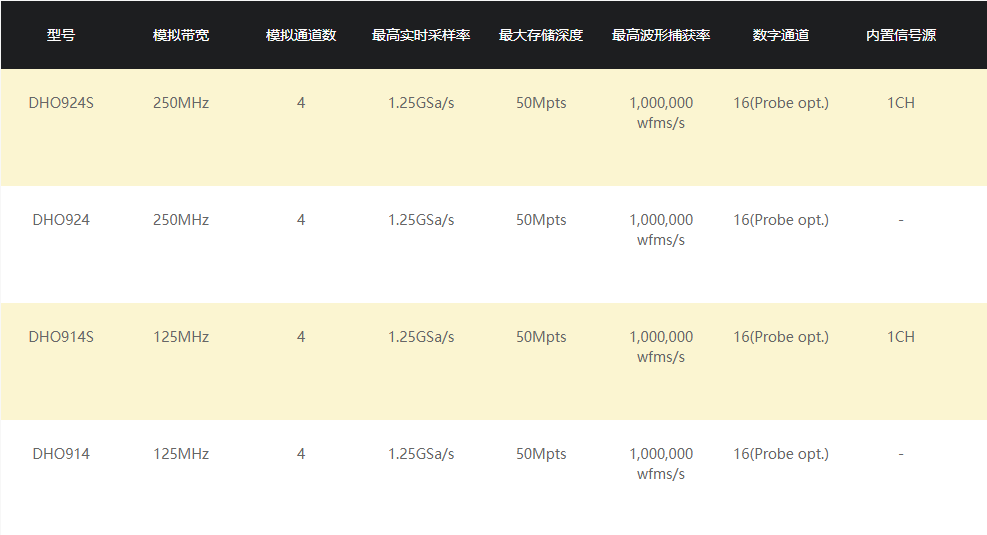Viewport: 987px width, 535px height.
Task: Click 16(Probe opt.) in DHO924S row
Action: tap(781, 103)
